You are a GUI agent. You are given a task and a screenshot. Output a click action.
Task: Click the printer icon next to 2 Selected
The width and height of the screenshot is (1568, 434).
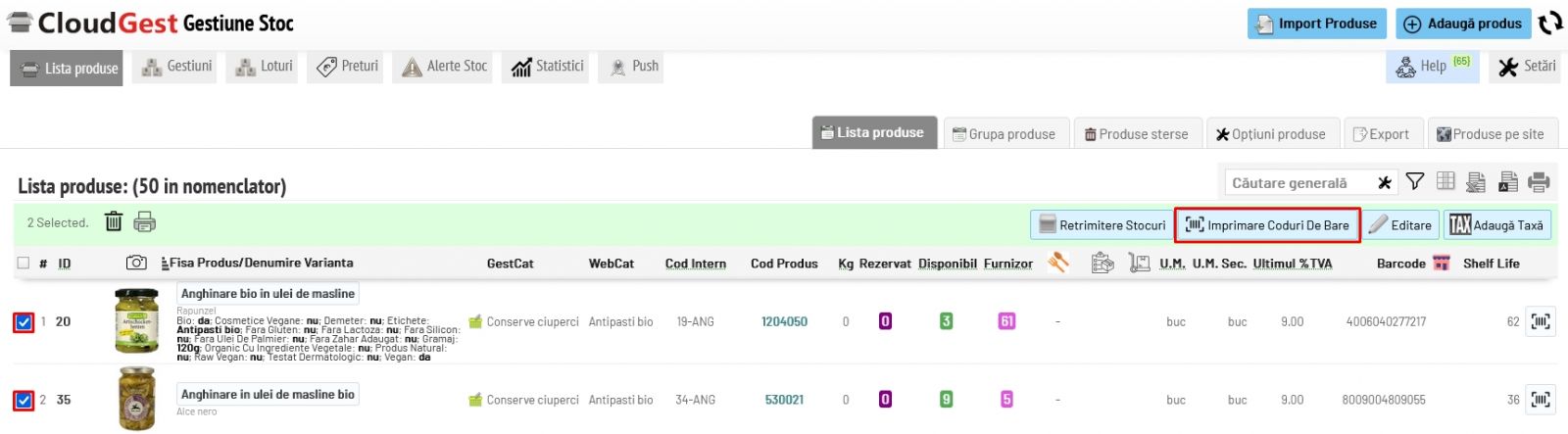point(145,221)
